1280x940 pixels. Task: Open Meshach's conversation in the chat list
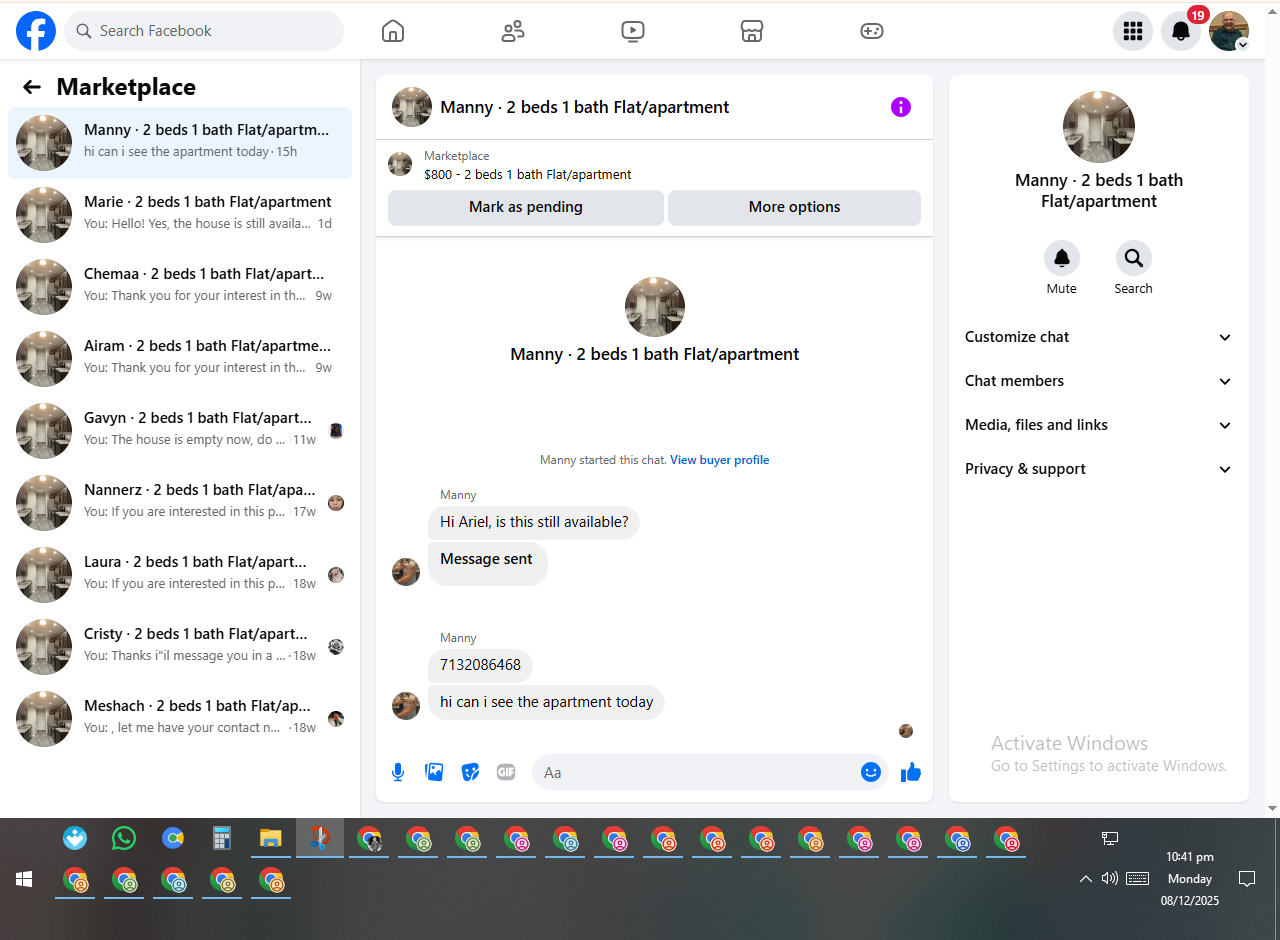coord(180,719)
